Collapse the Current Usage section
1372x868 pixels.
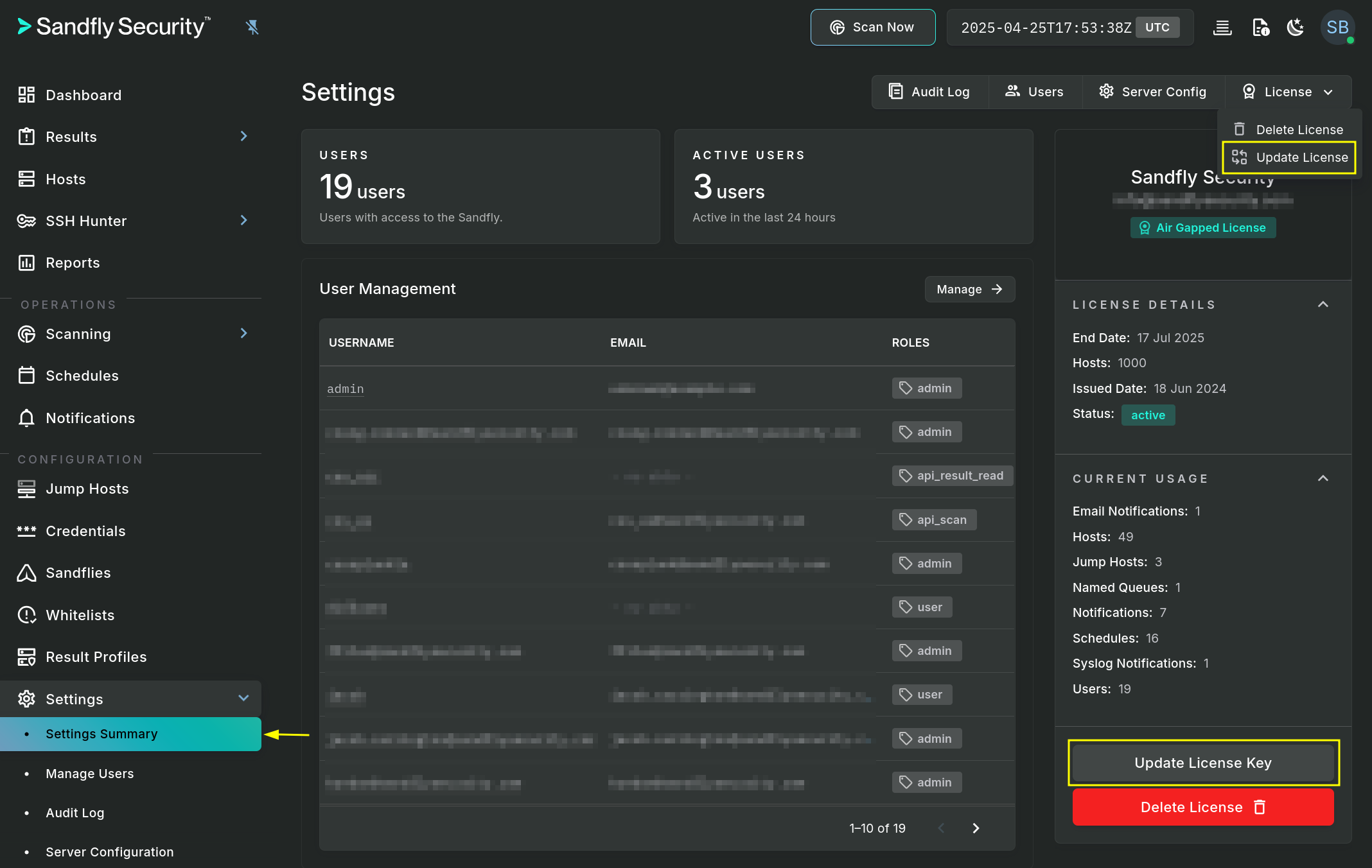[1323, 478]
